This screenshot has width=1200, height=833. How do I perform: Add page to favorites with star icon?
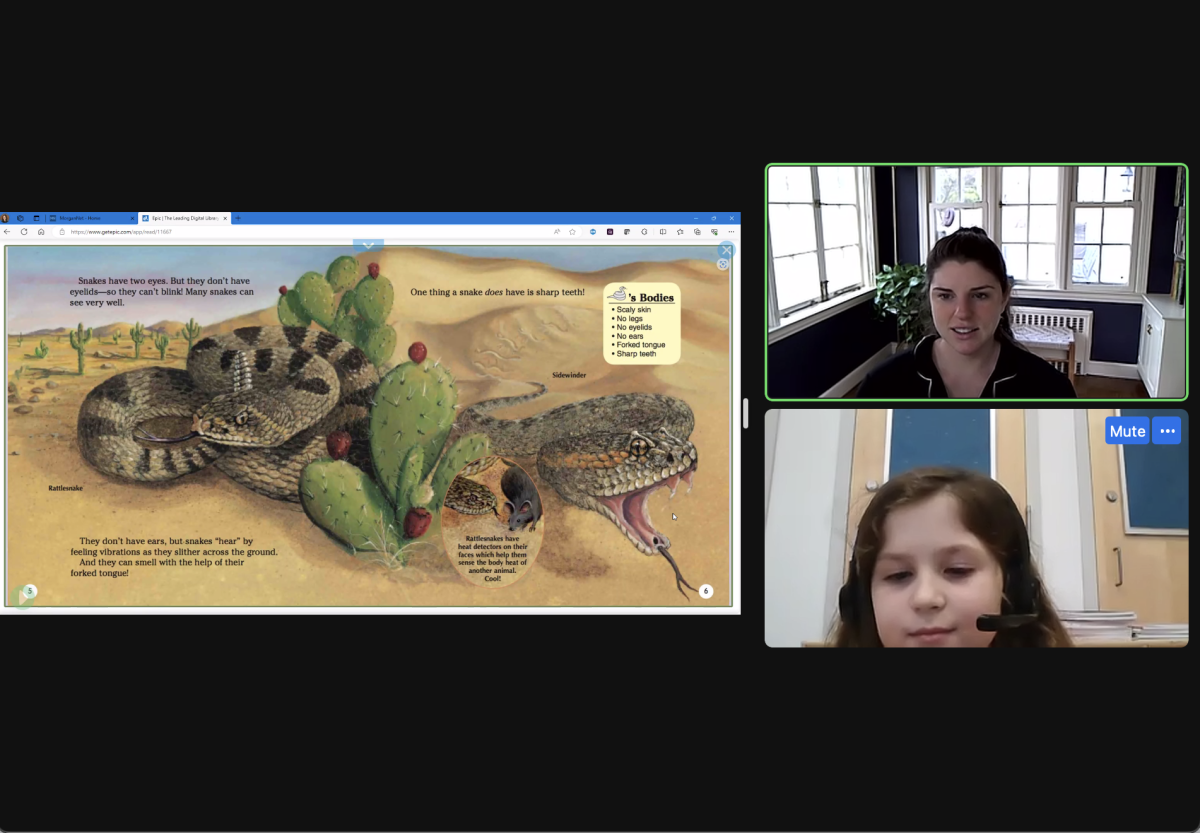point(572,232)
